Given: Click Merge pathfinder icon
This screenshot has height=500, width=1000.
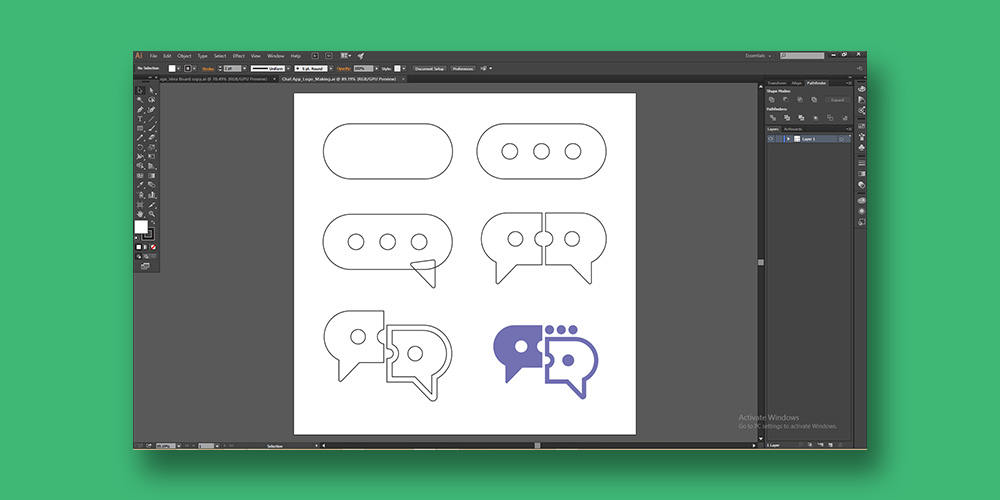Looking at the screenshot, I should pos(802,118).
